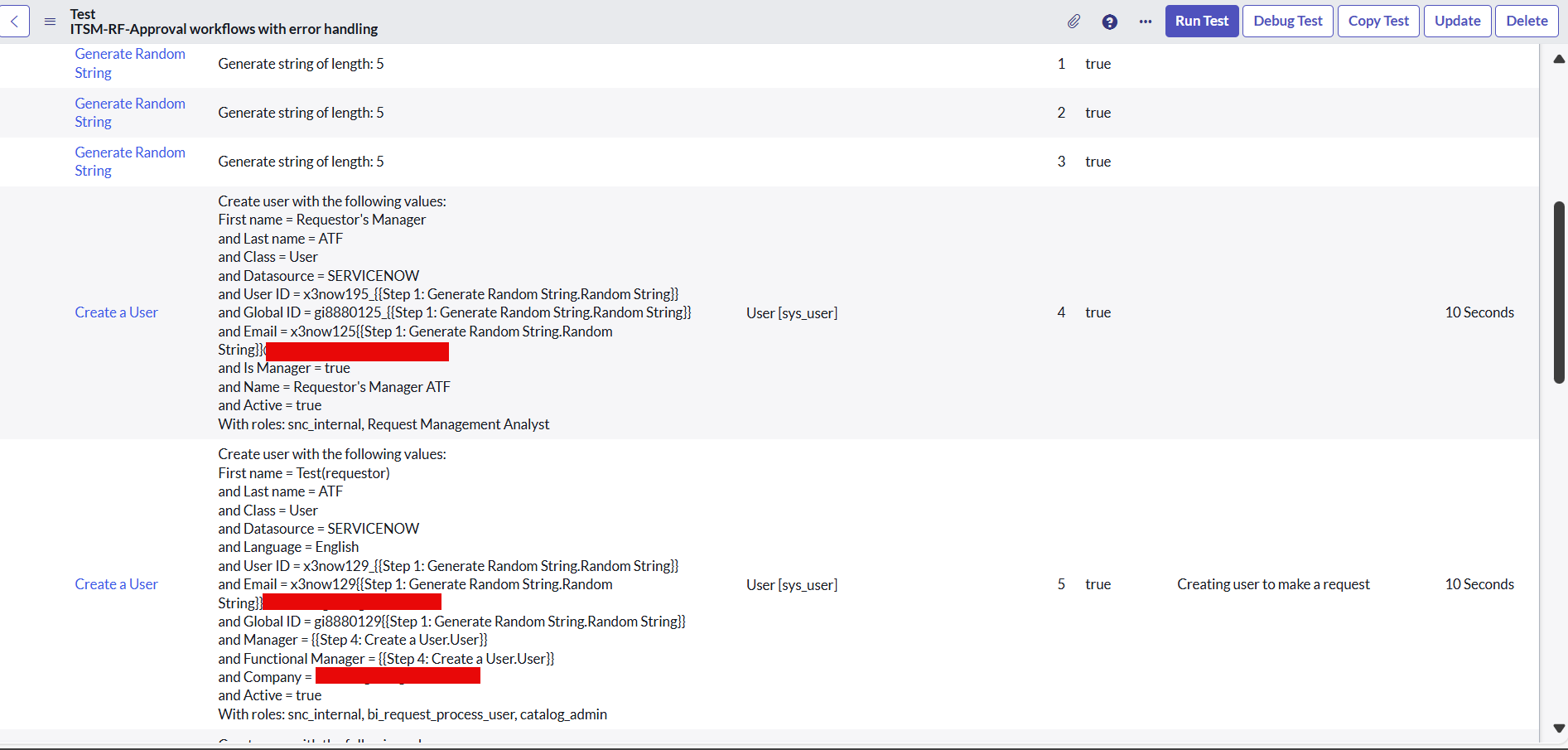Viewport: 1568px width, 750px height.
Task: Open more options ellipsis menu
Action: coord(1146,22)
